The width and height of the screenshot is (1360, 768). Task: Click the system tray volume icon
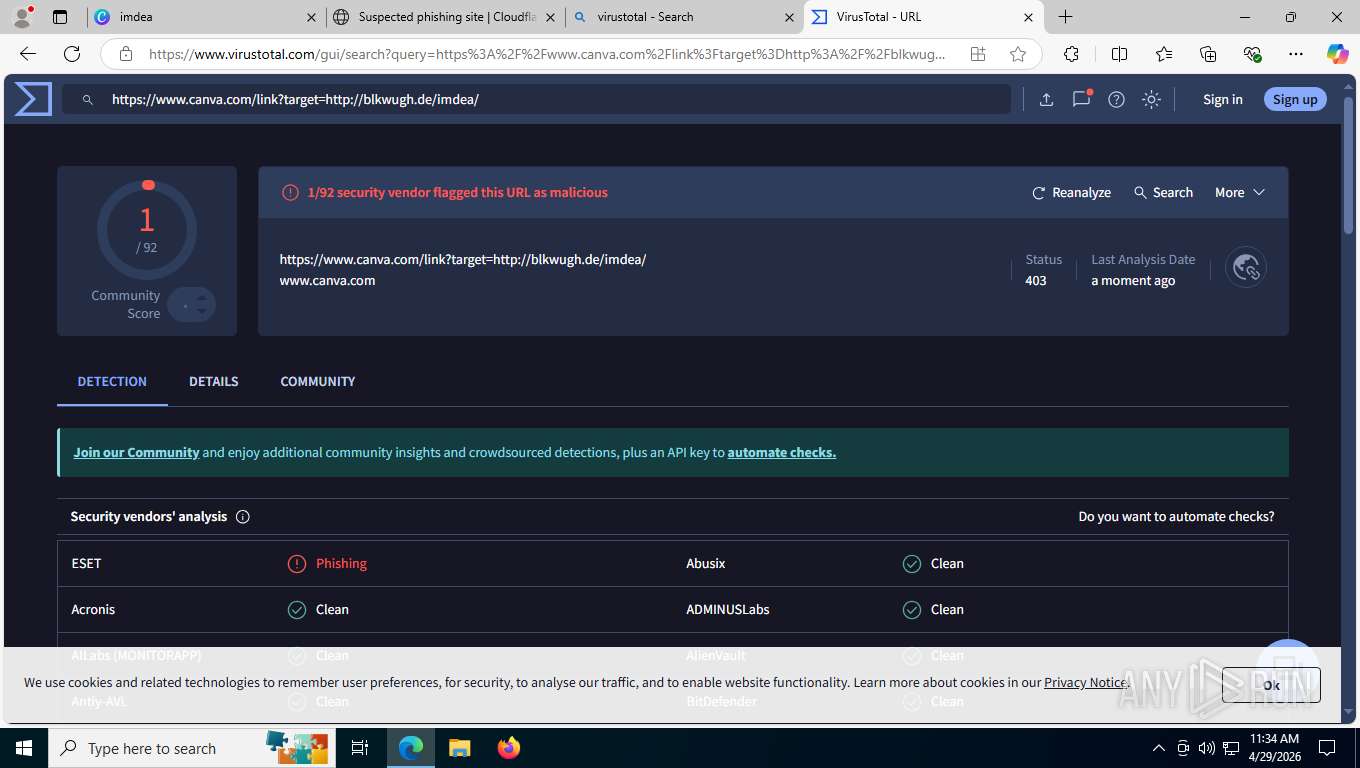click(1206, 748)
